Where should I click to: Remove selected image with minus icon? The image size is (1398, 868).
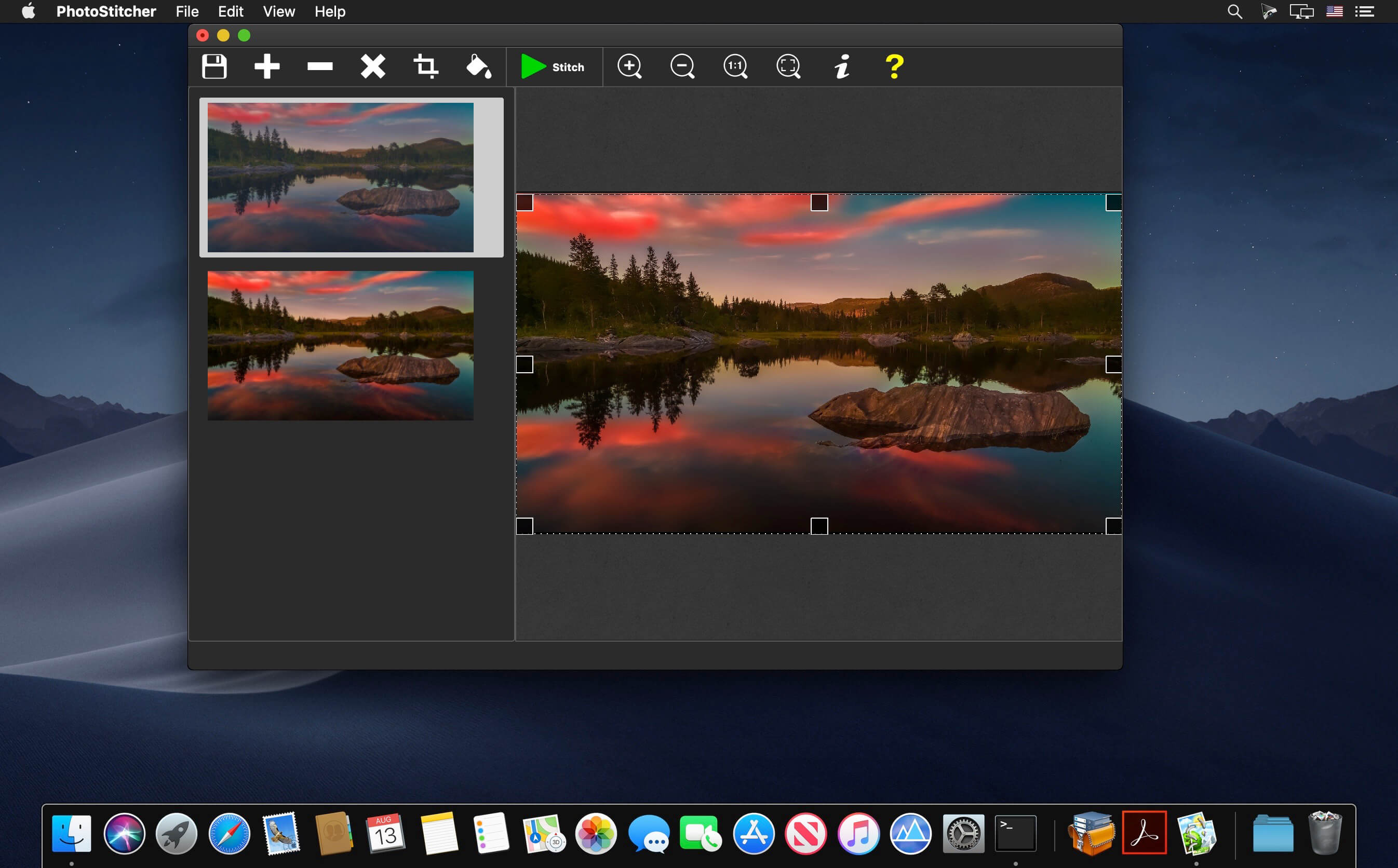320,66
